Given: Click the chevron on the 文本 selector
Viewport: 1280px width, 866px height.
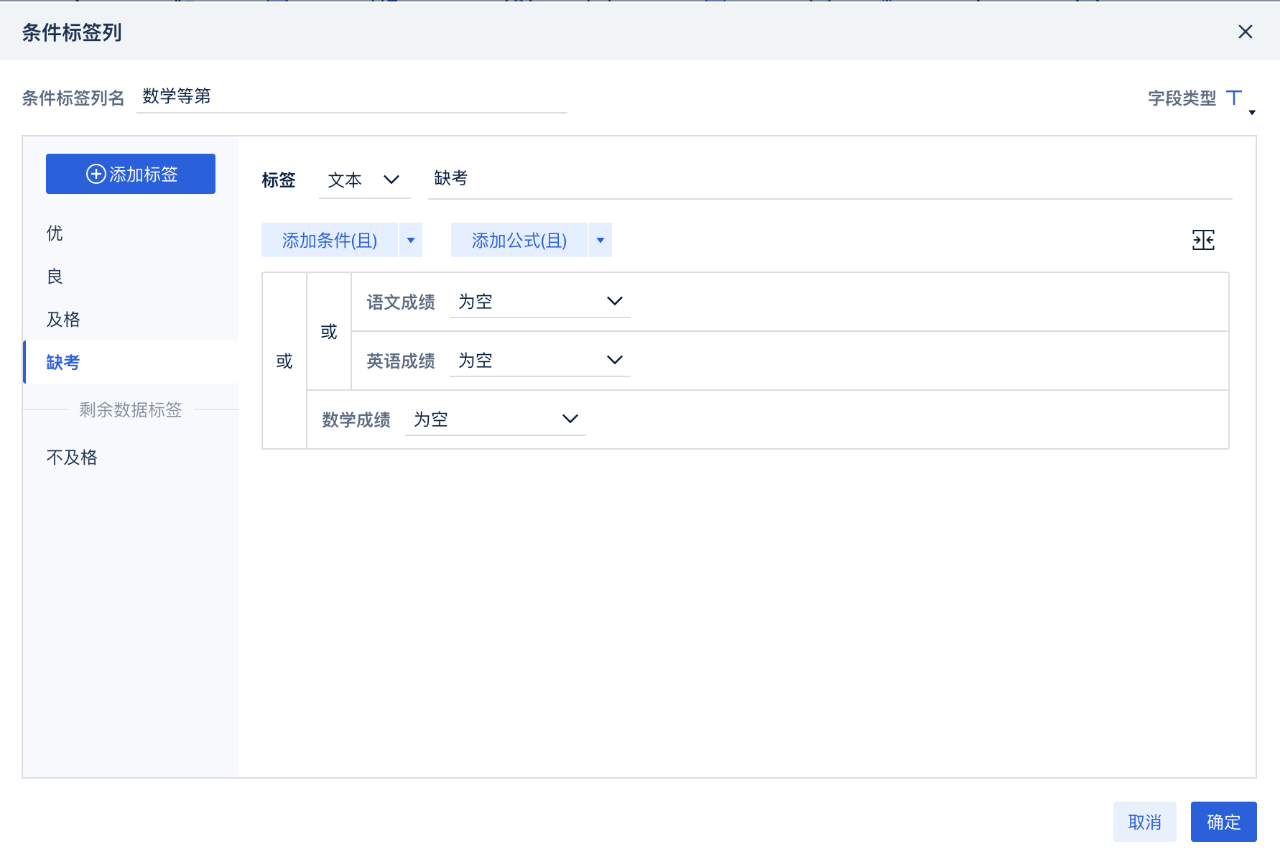Looking at the screenshot, I should pos(392,180).
